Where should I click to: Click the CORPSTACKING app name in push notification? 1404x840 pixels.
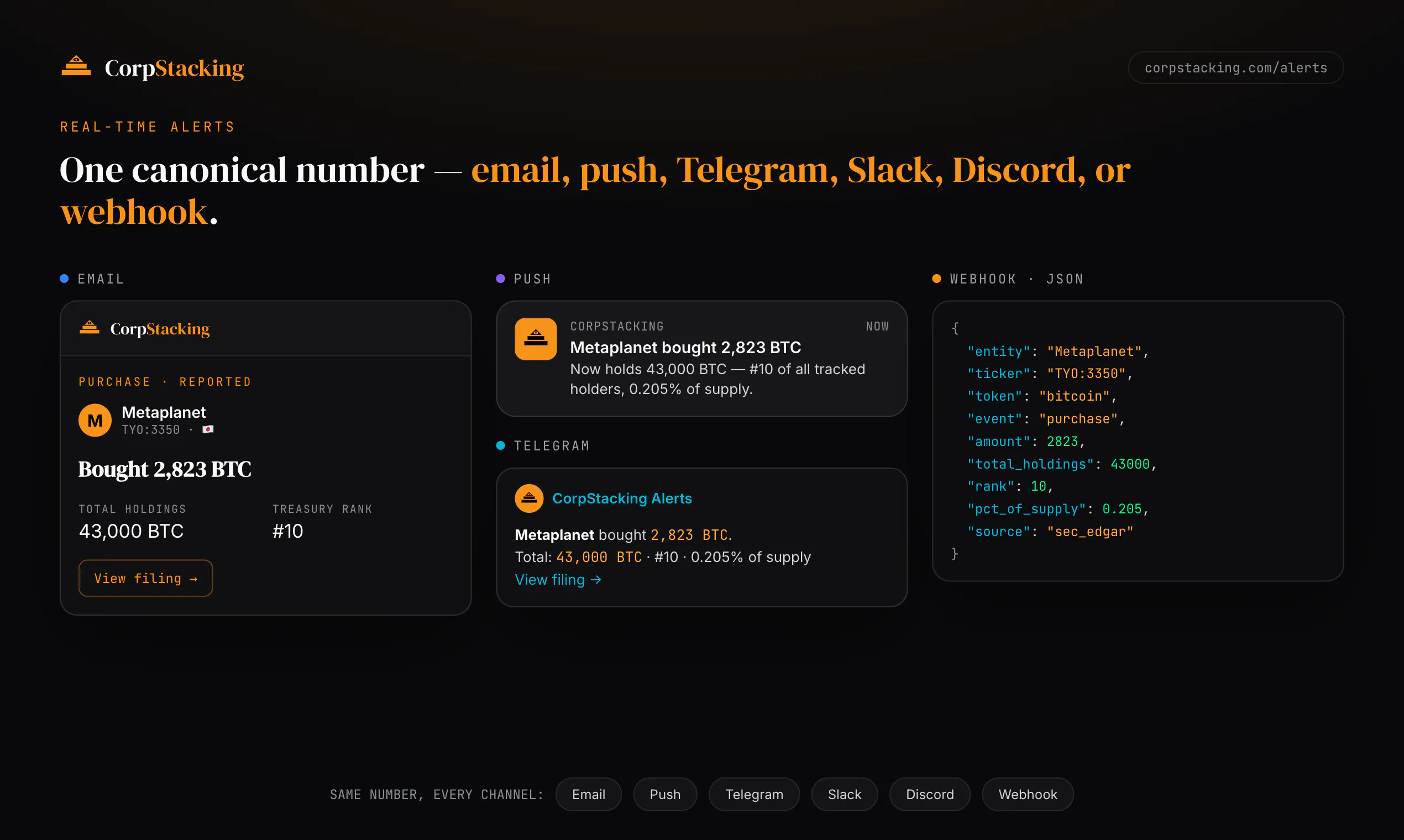coord(616,327)
